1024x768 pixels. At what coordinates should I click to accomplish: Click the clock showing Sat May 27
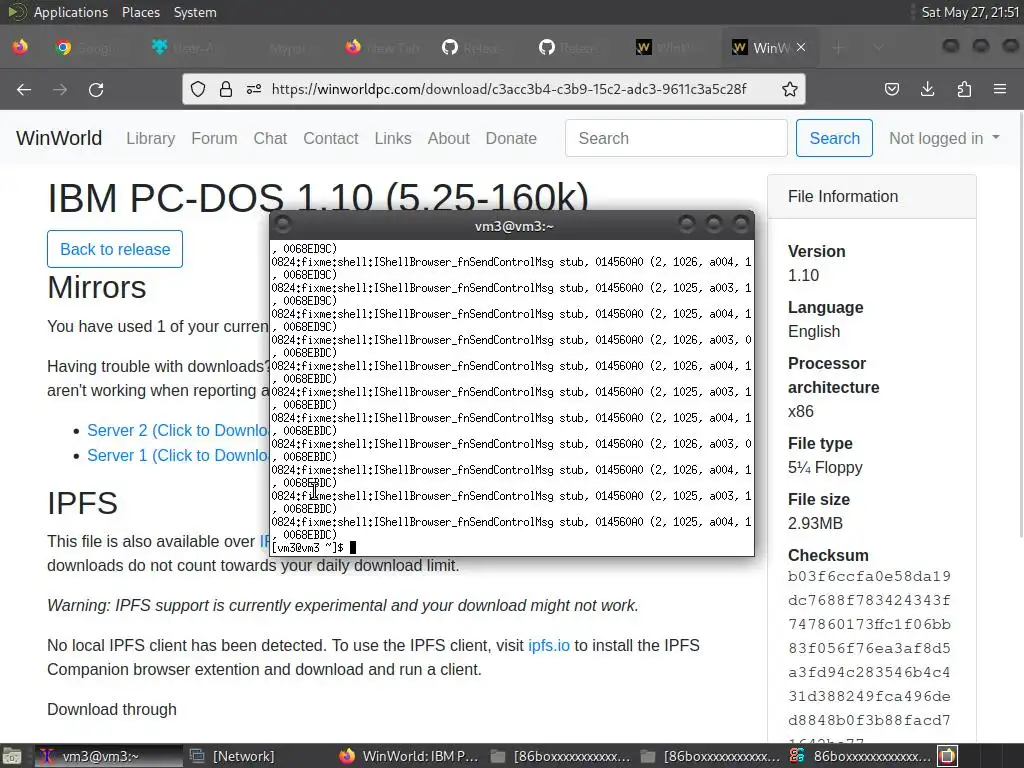[970, 12]
